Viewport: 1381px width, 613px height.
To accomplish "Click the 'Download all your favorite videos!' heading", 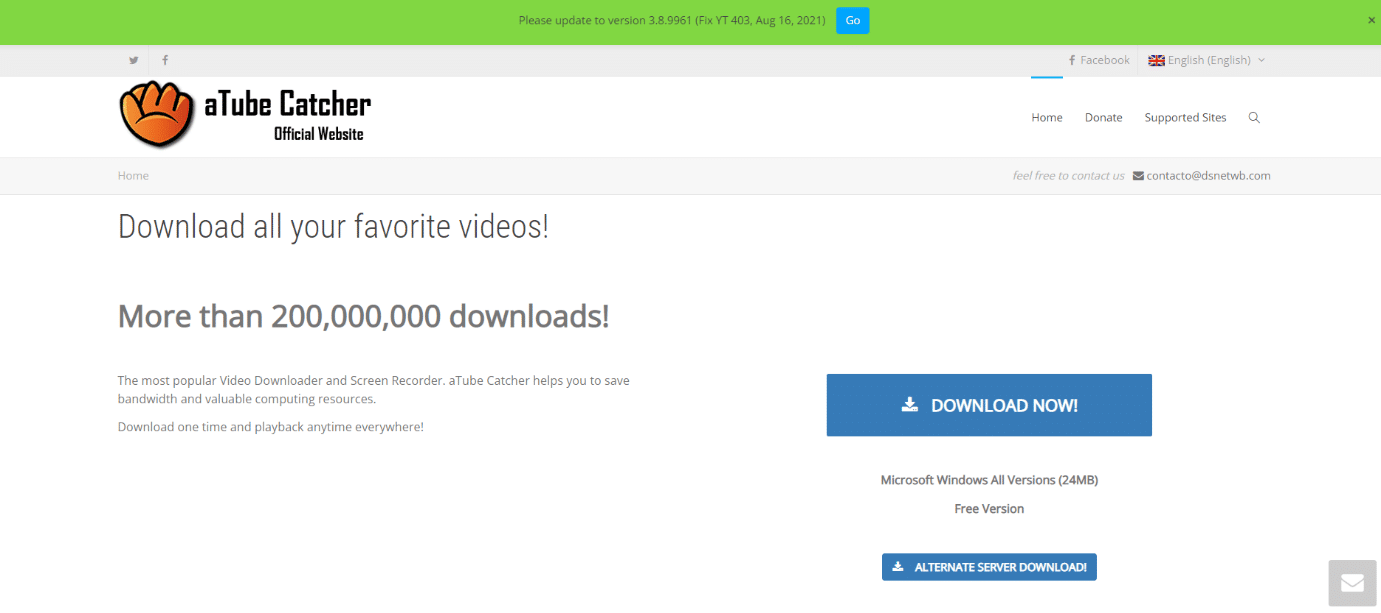I will coord(333,226).
